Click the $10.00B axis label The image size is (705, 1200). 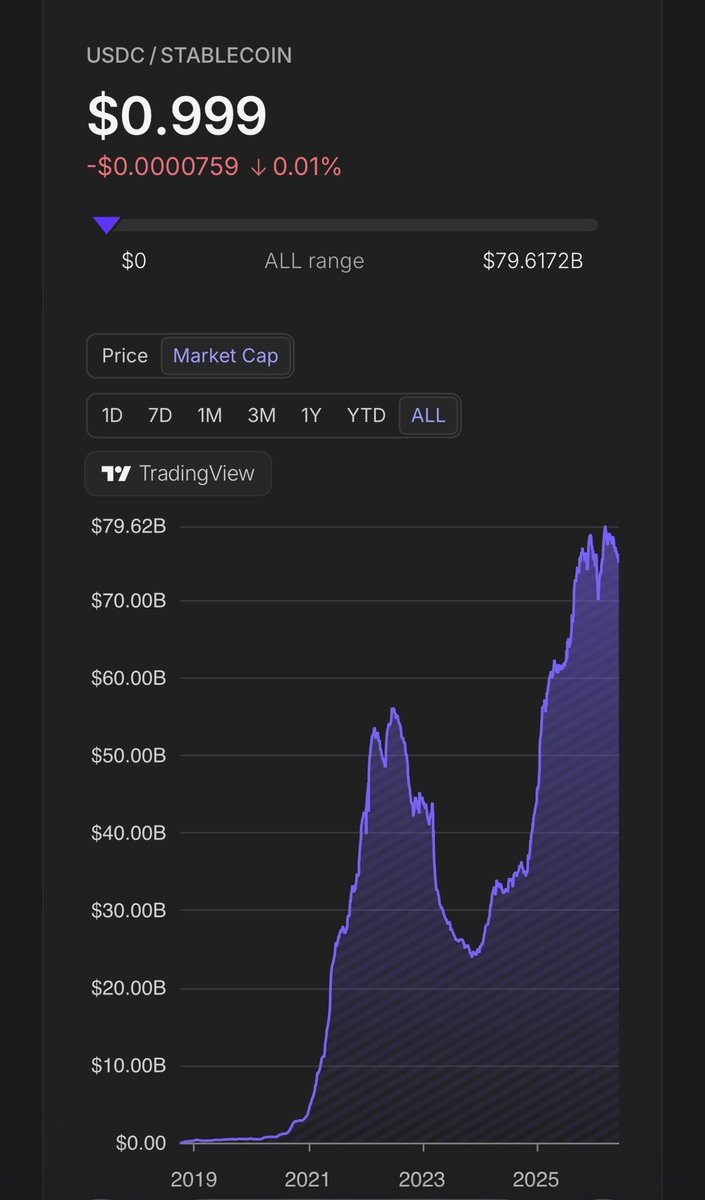coord(130,1066)
